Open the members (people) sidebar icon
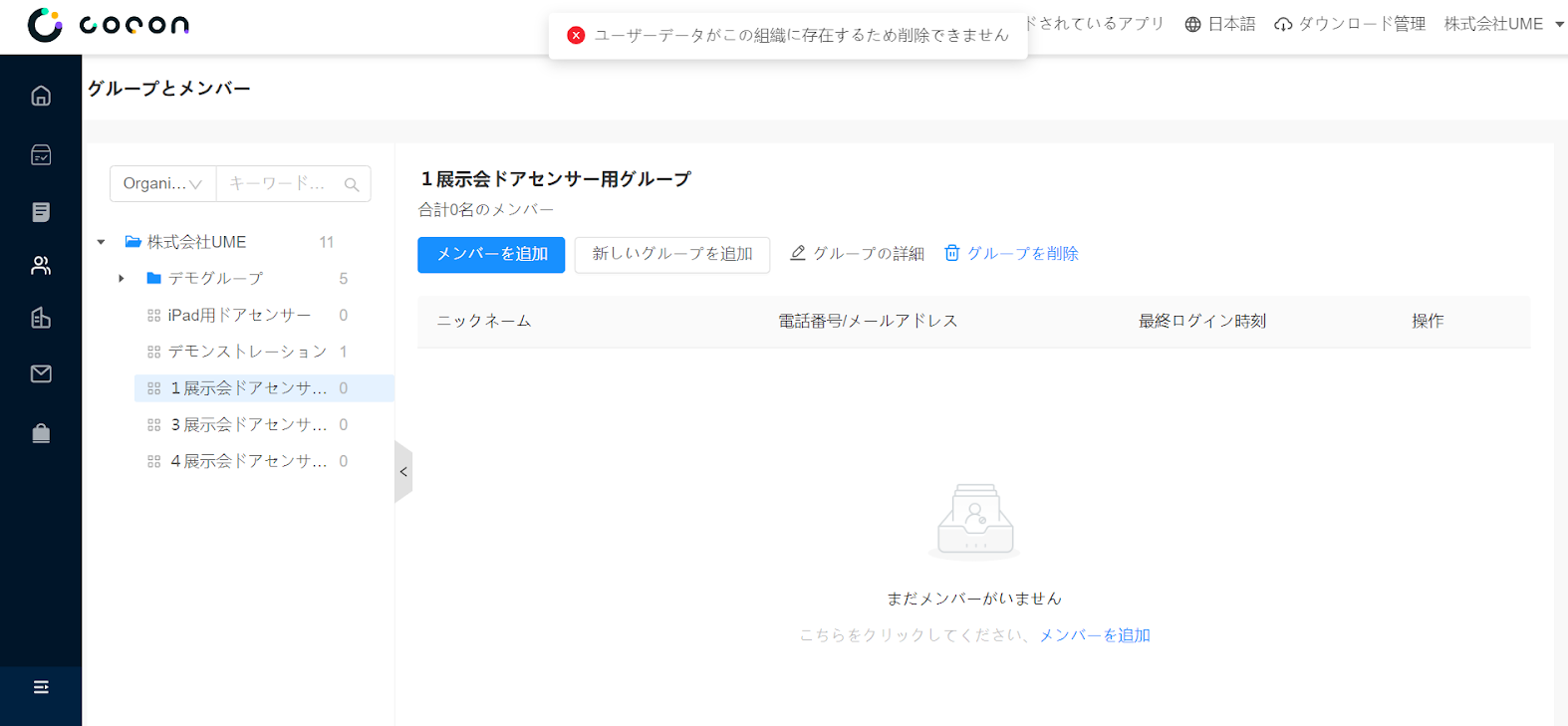 [x=41, y=265]
